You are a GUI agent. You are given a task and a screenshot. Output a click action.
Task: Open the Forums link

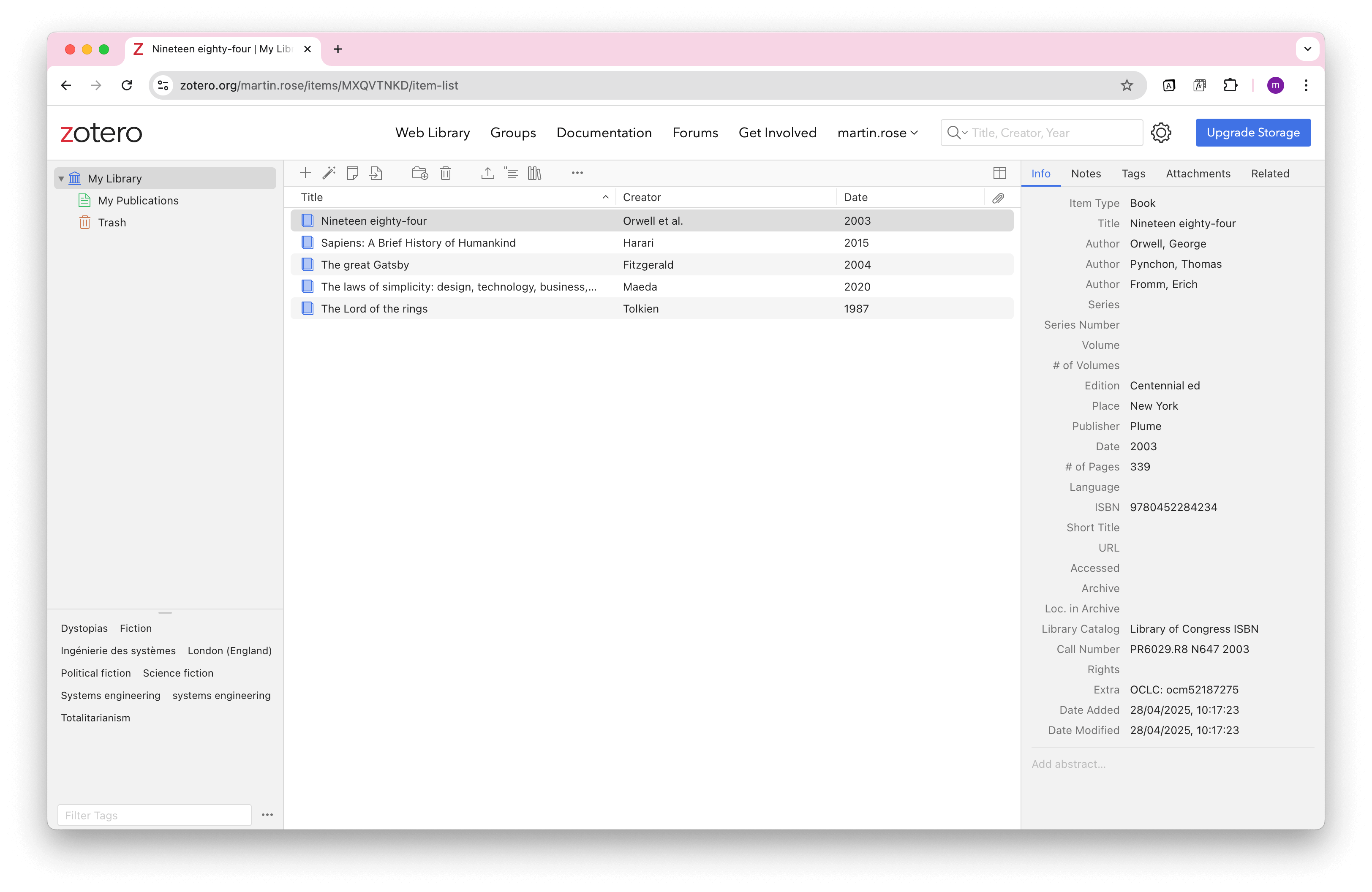[x=695, y=133]
